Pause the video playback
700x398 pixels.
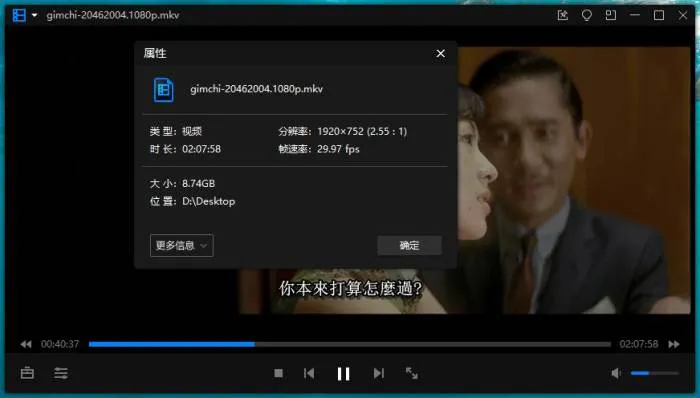click(x=343, y=373)
